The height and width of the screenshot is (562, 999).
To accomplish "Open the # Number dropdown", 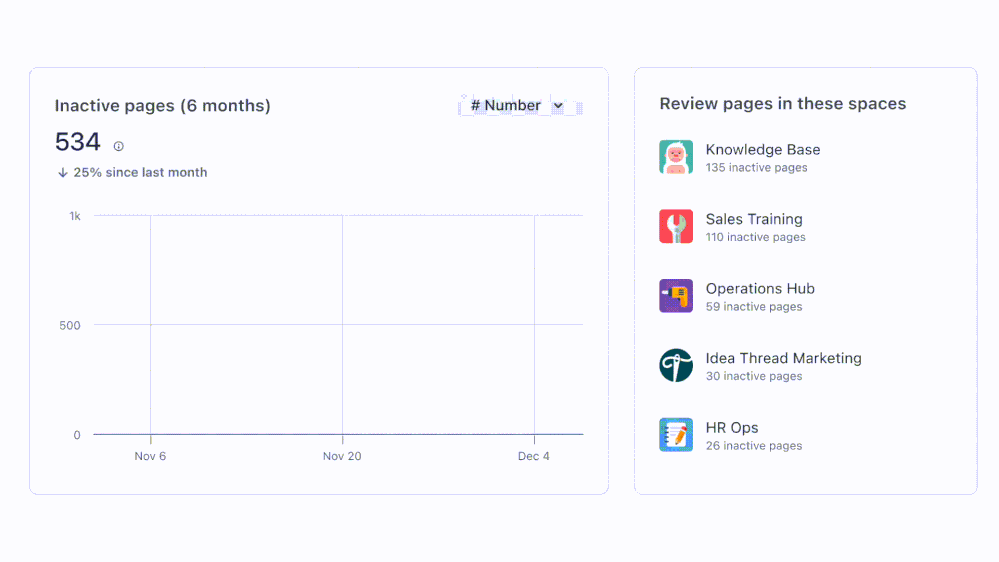I will tap(520, 106).
